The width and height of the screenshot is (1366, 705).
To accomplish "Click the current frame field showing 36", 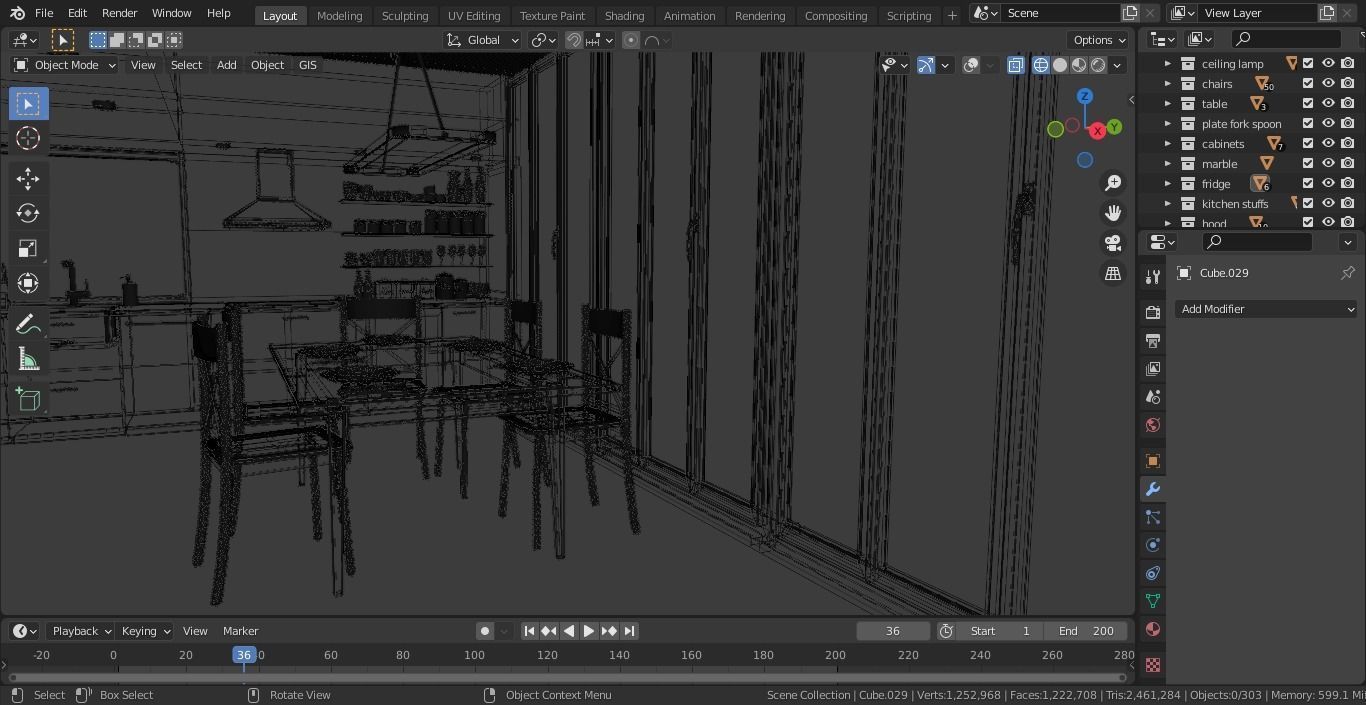I will pos(893,631).
